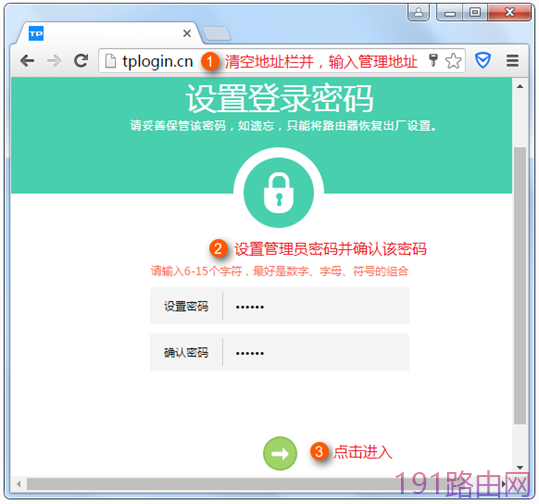Screen dimensions: 539x504
Task: Open the Chrome hamburger menu
Action: [512, 61]
